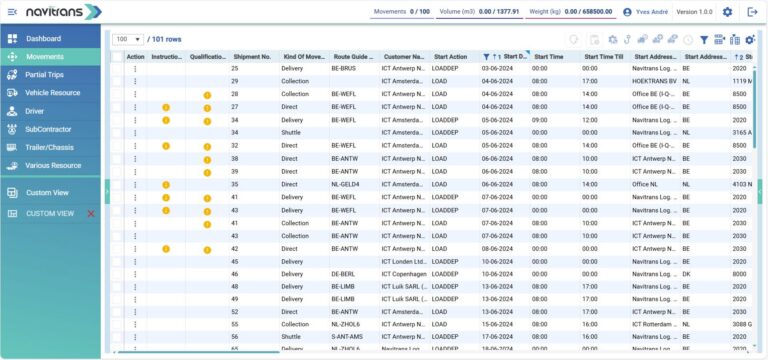The width and height of the screenshot is (768, 360).
Task: Click the Movements 0 / 100 progress indicator
Action: pyautogui.click(x=402, y=12)
